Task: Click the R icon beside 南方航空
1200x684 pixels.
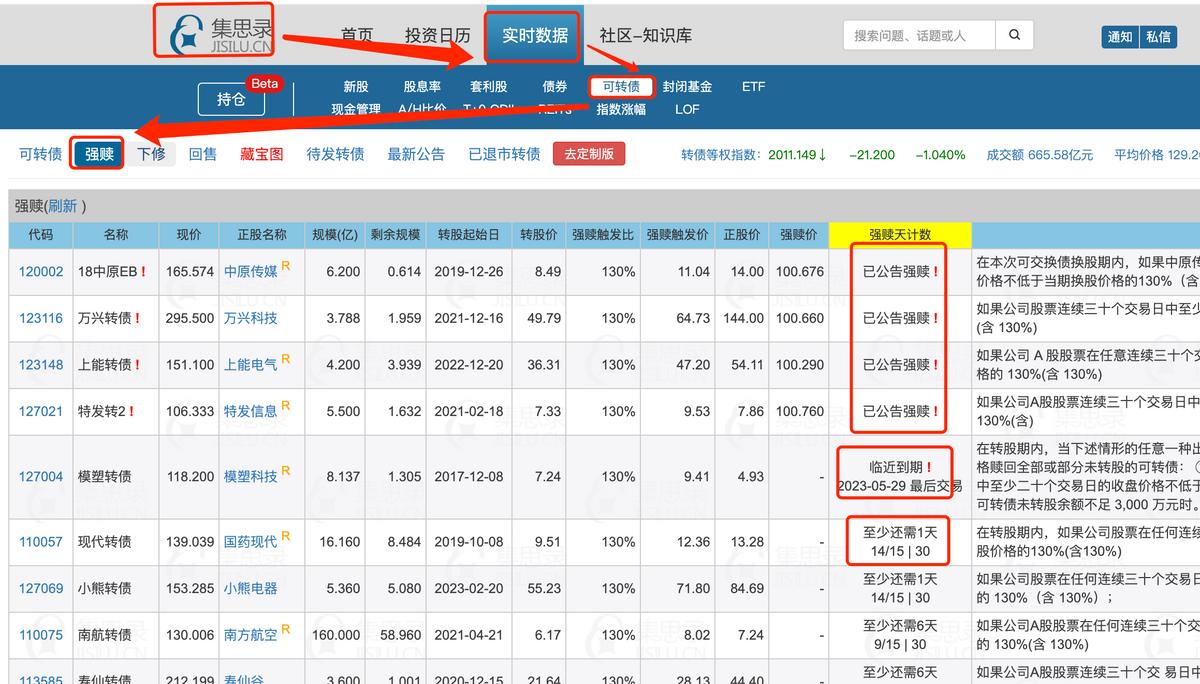Action: (284, 629)
